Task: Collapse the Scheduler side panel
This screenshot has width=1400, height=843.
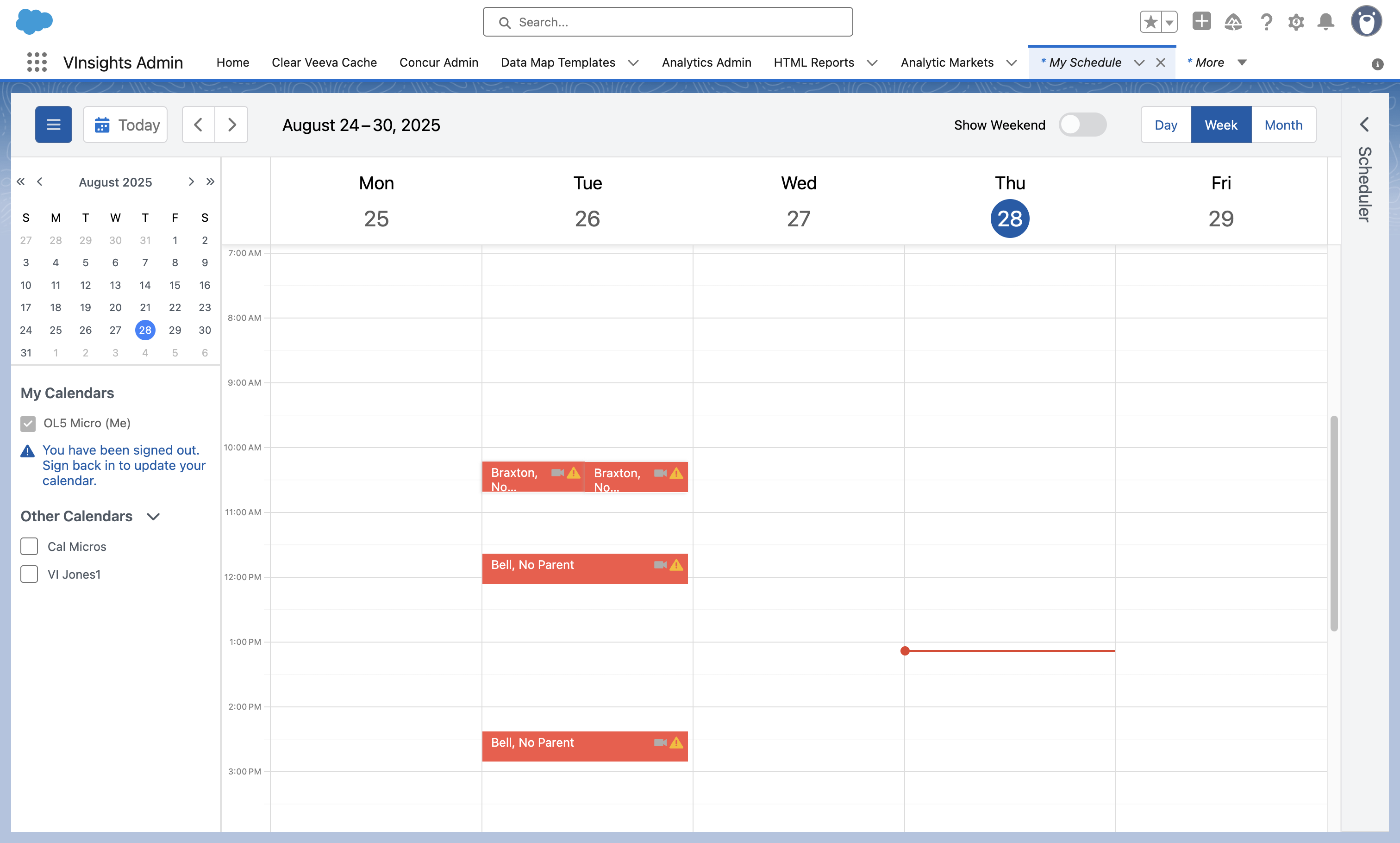Action: 1364,125
